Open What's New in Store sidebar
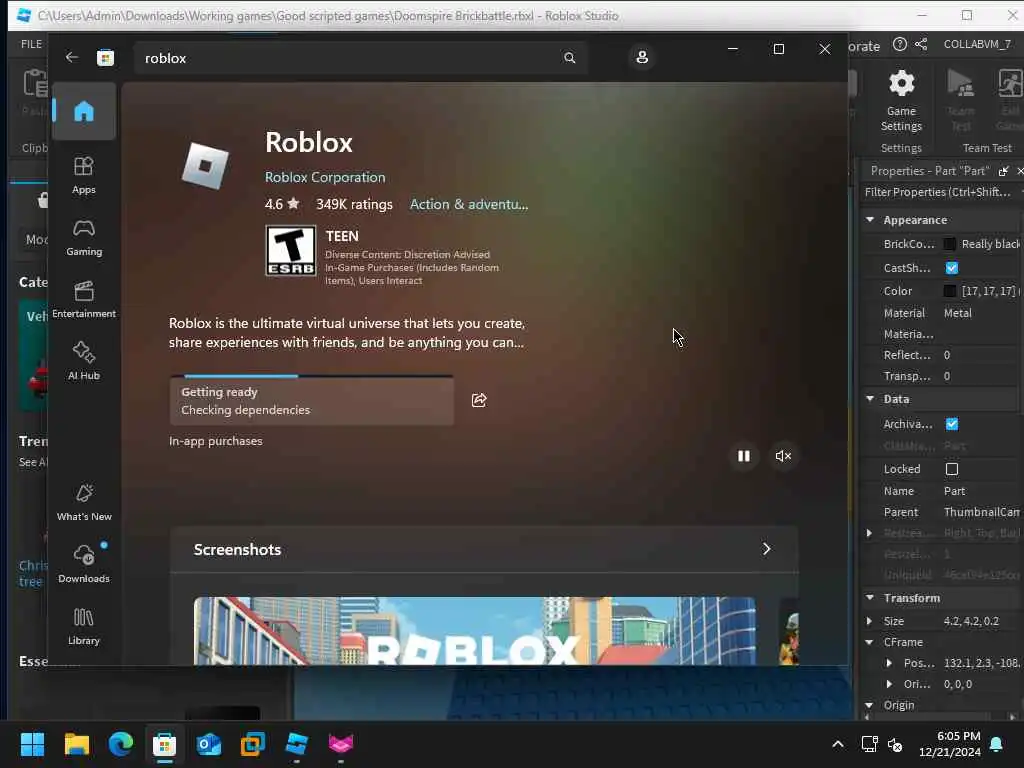Screen dimensions: 1024x768 click(84, 502)
